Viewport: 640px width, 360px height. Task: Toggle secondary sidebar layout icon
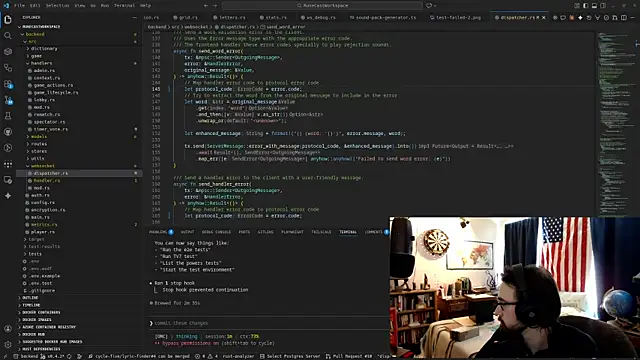(603, 6)
